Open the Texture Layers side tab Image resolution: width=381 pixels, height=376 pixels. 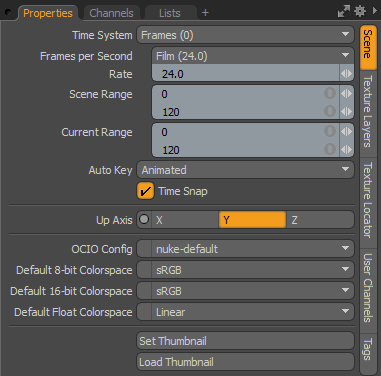point(368,112)
